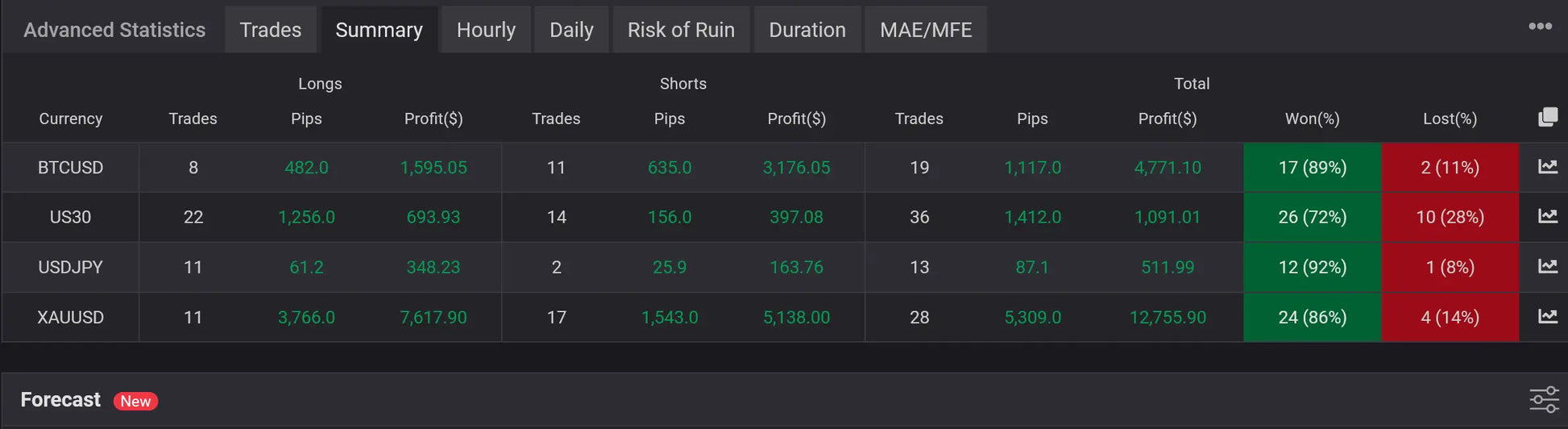Click BTCUSD longs pips 482.0
1568x429 pixels.
[x=306, y=168]
